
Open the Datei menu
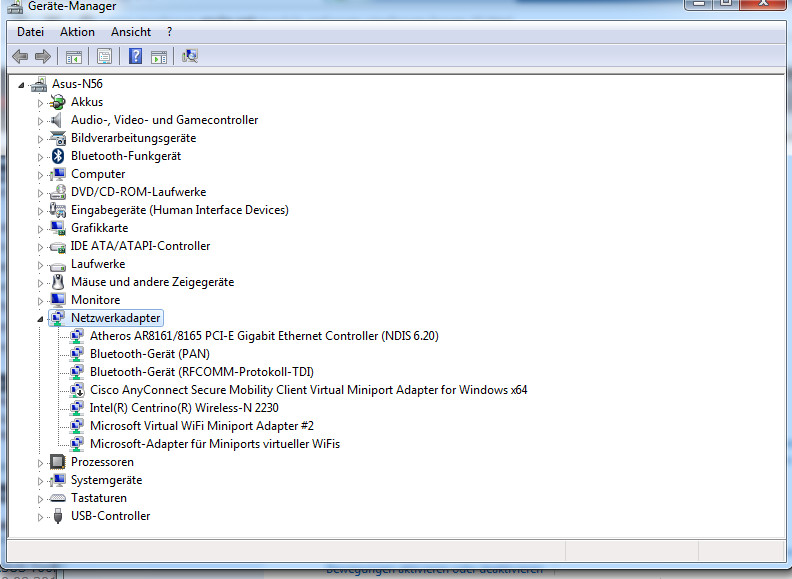point(30,32)
